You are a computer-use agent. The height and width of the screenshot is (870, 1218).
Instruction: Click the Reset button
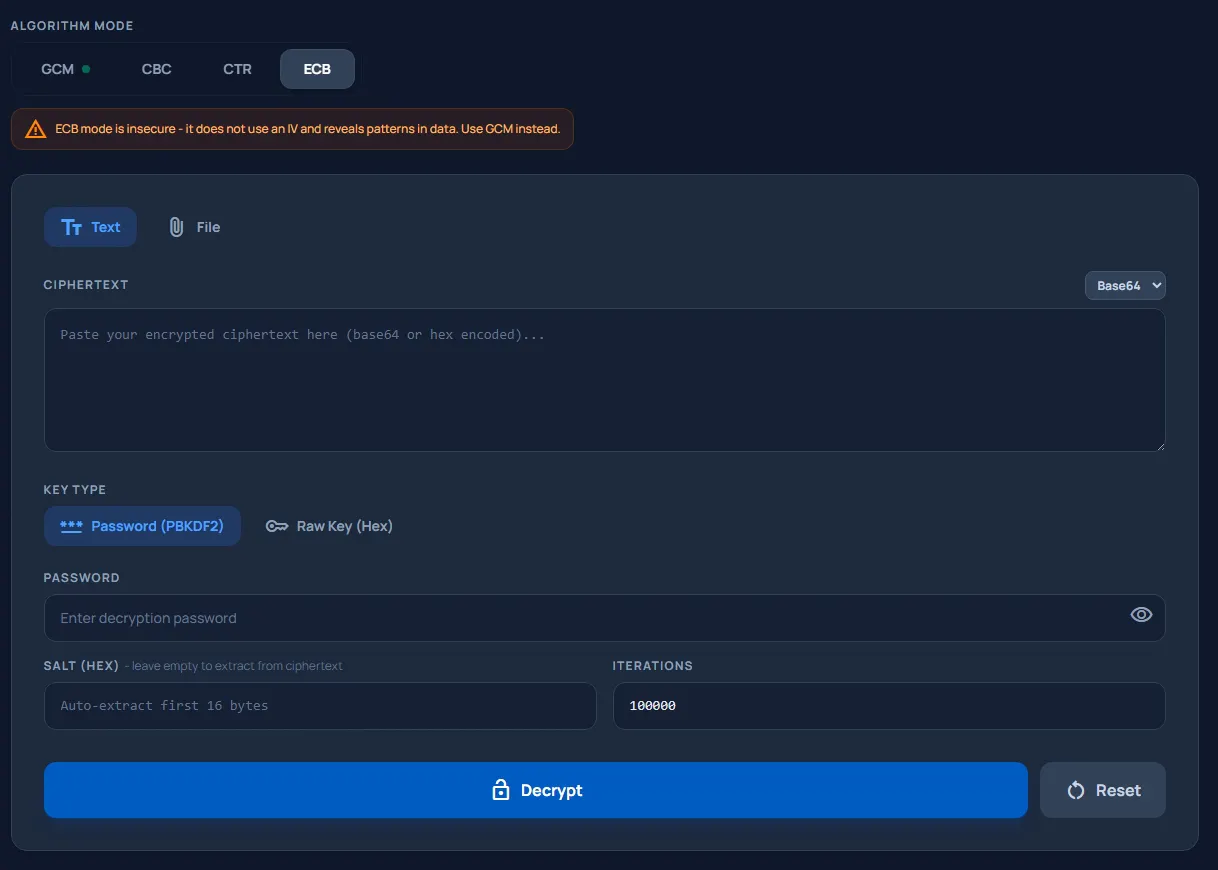pos(1103,790)
